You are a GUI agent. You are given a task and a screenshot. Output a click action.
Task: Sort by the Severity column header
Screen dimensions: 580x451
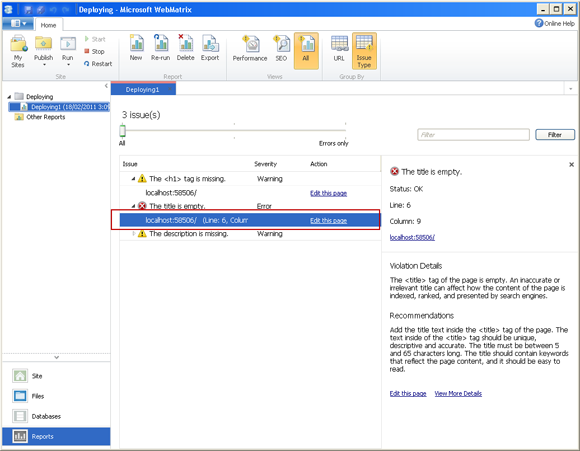point(266,164)
